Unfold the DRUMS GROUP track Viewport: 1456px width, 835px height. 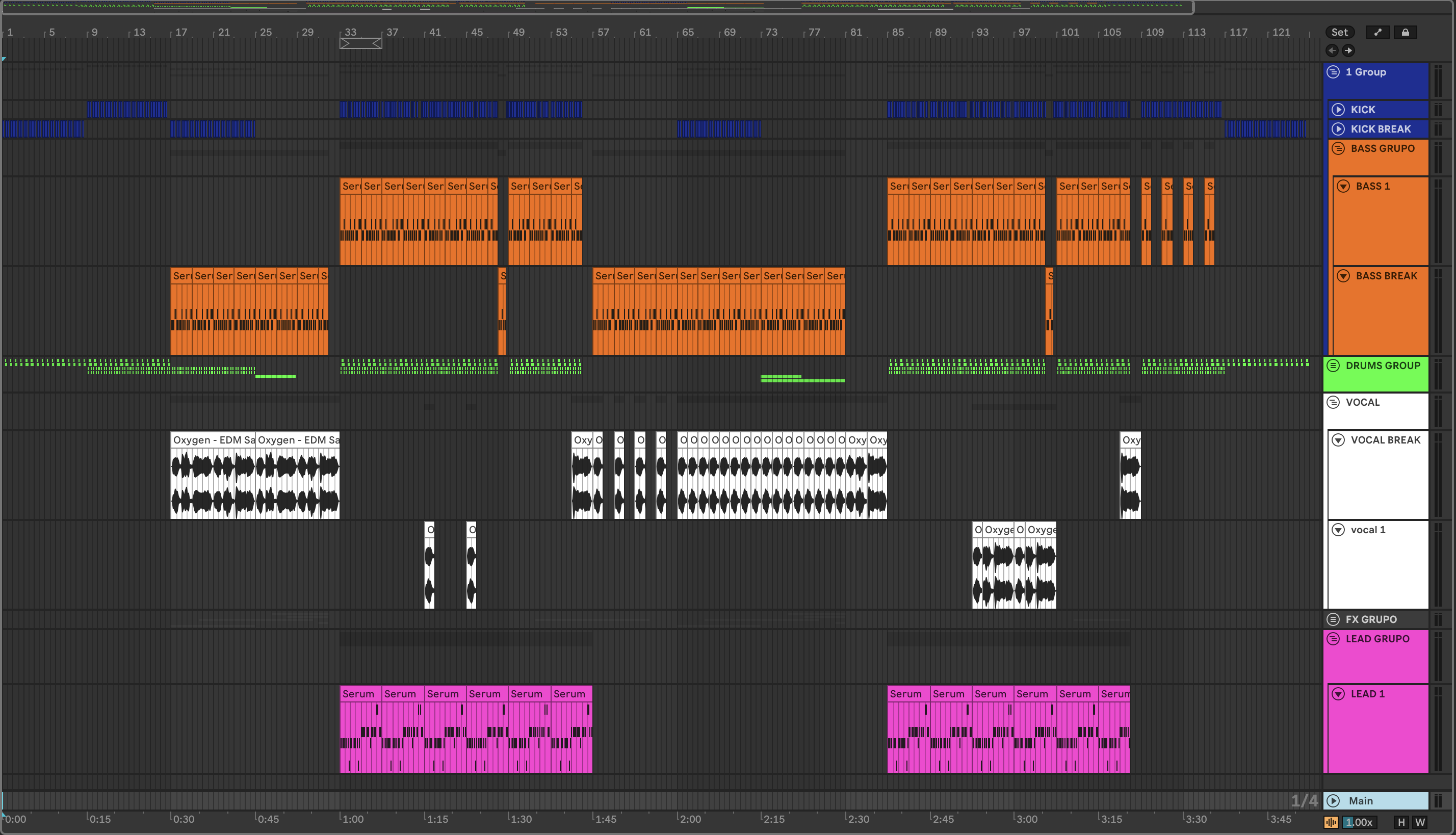pyautogui.click(x=1333, y=366)
